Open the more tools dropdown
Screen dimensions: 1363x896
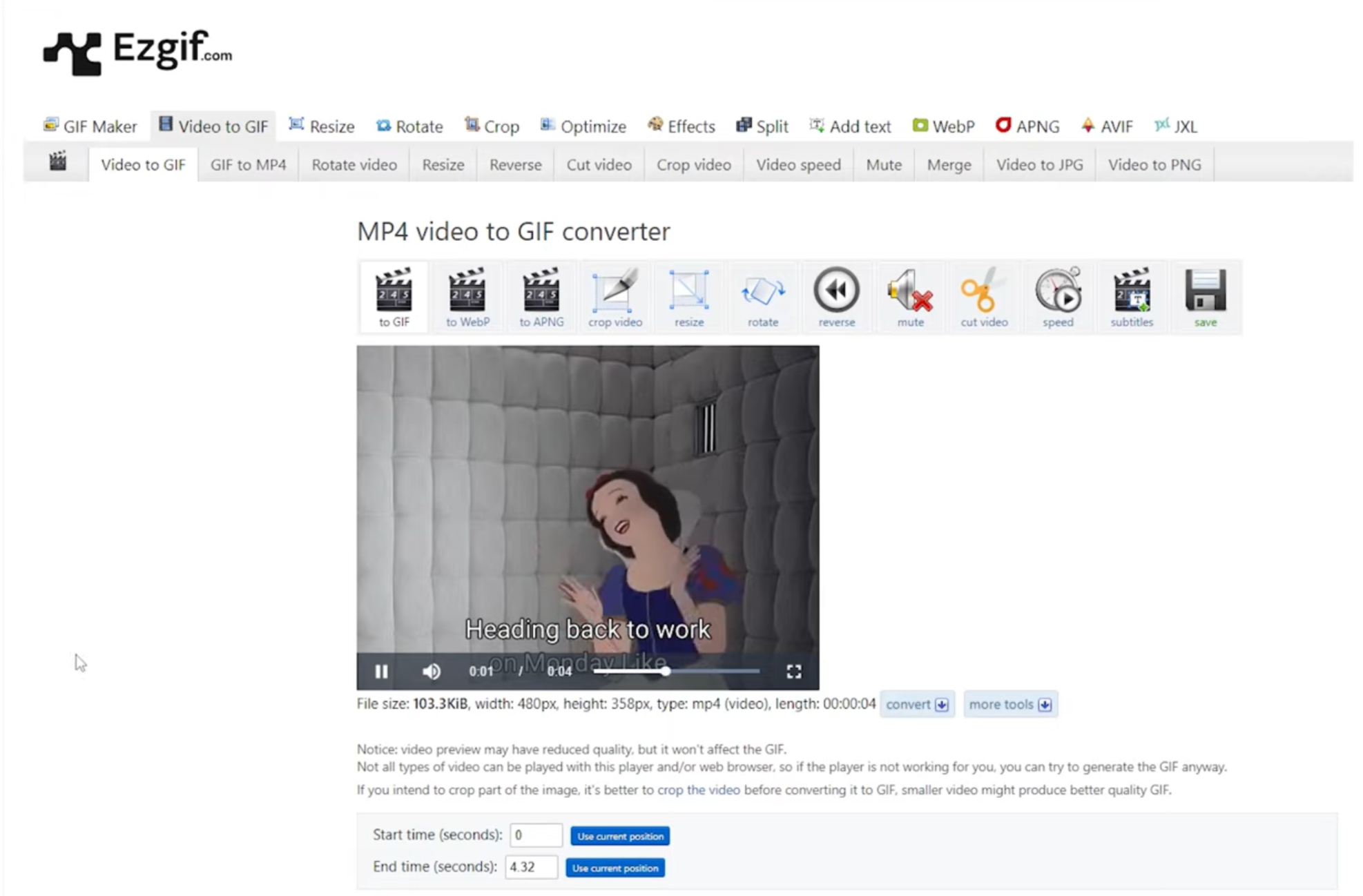point(1010,704)
